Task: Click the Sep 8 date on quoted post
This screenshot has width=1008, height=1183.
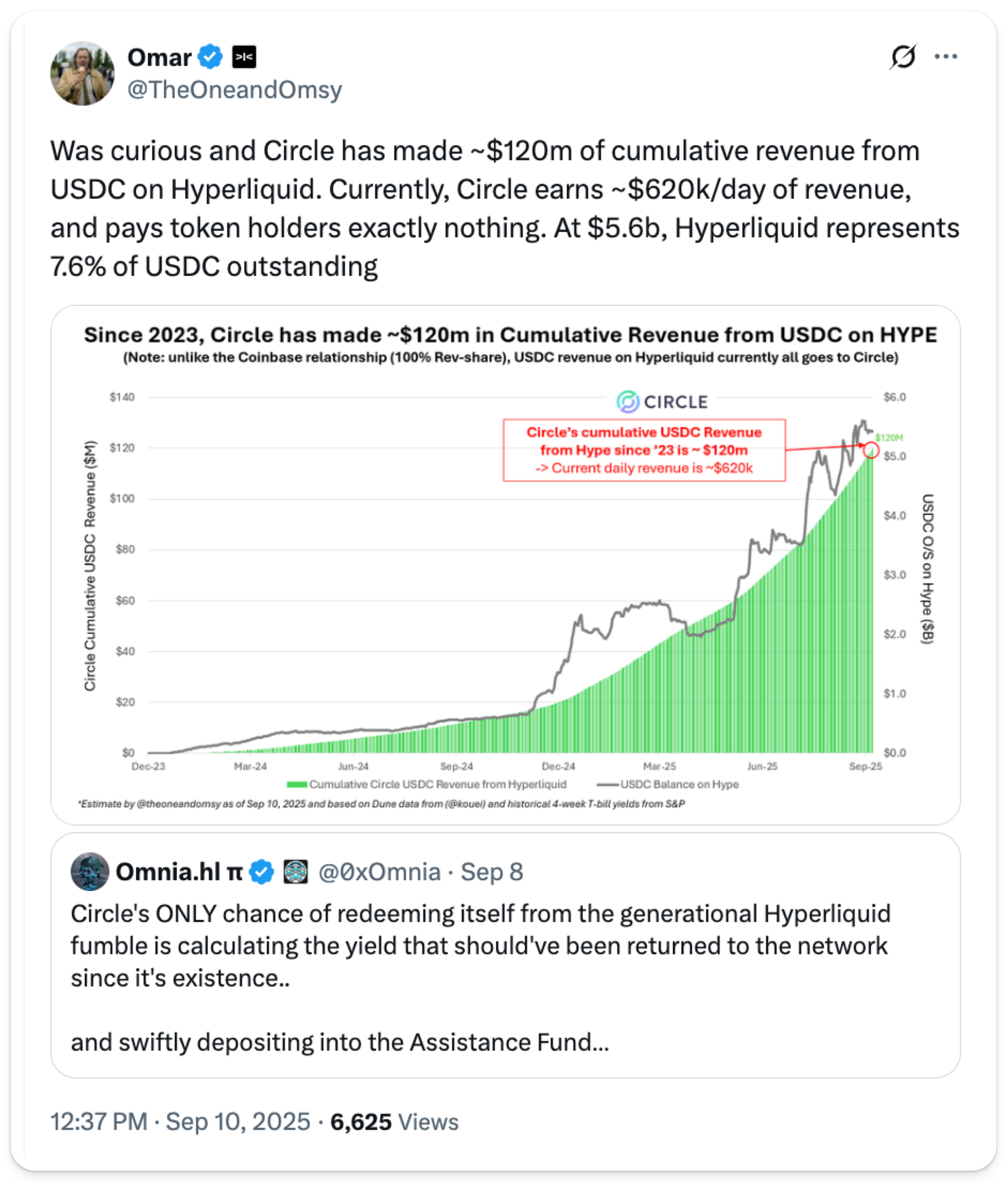Action: (x=492, y=872)
